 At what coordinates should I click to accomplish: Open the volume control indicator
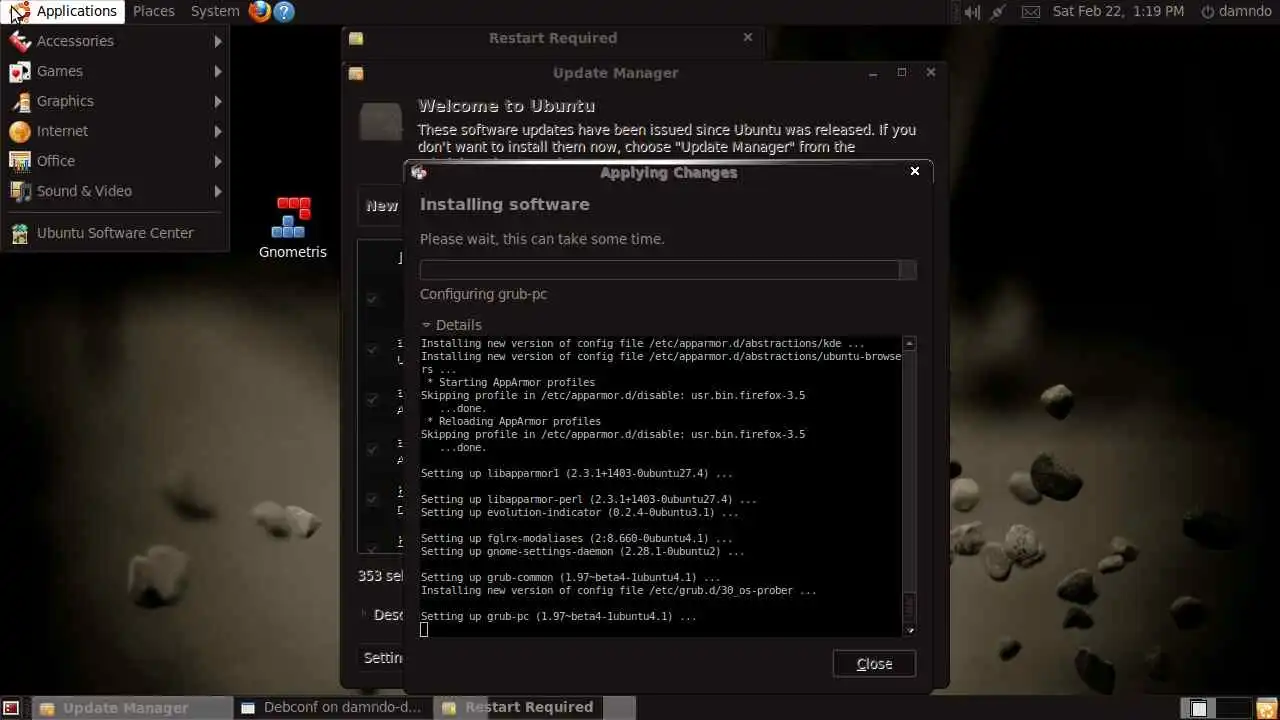(x=970, y=11)
